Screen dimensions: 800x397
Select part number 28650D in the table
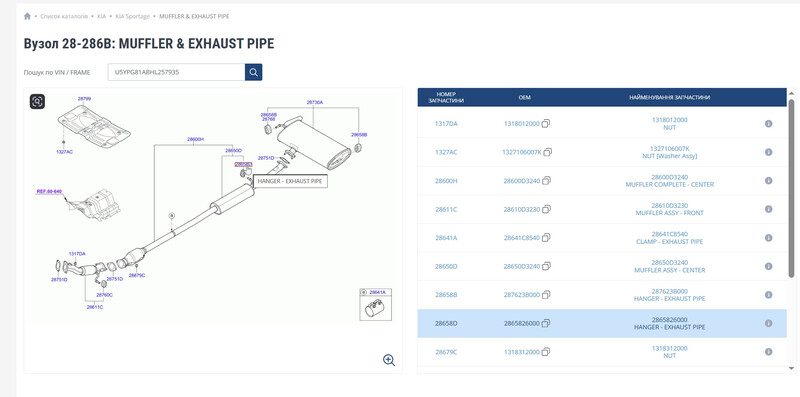[x=446, y=266]
